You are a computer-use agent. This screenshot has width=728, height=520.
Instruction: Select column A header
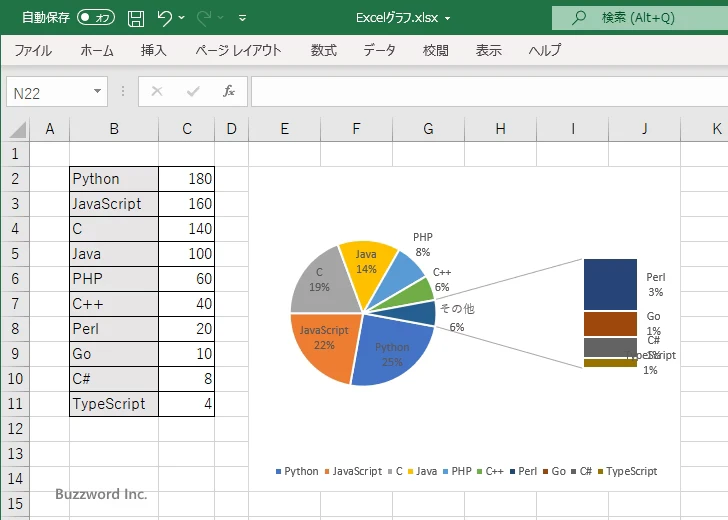tap(50, 129)
